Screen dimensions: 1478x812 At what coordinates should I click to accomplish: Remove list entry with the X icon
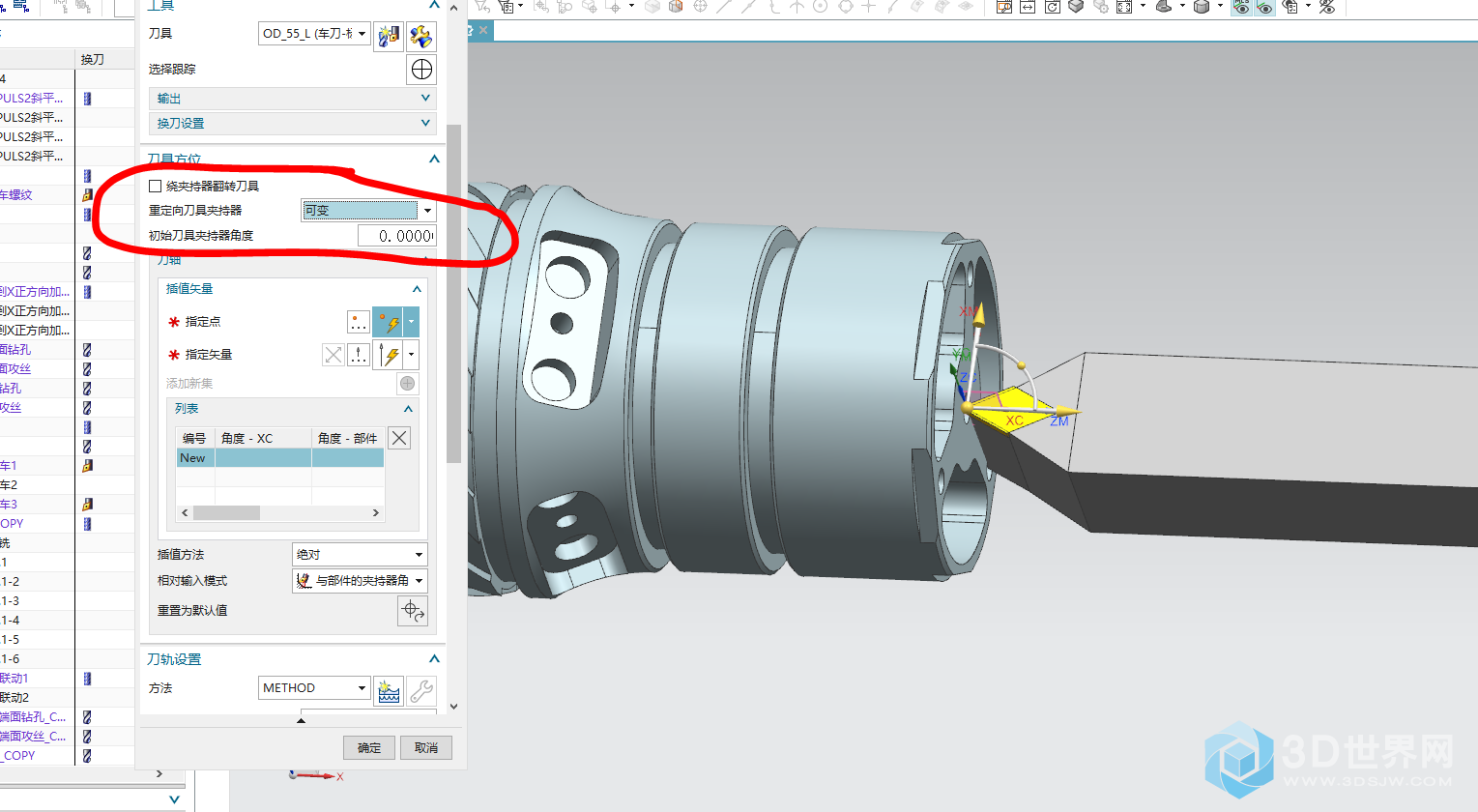click(x=399, y=438)
